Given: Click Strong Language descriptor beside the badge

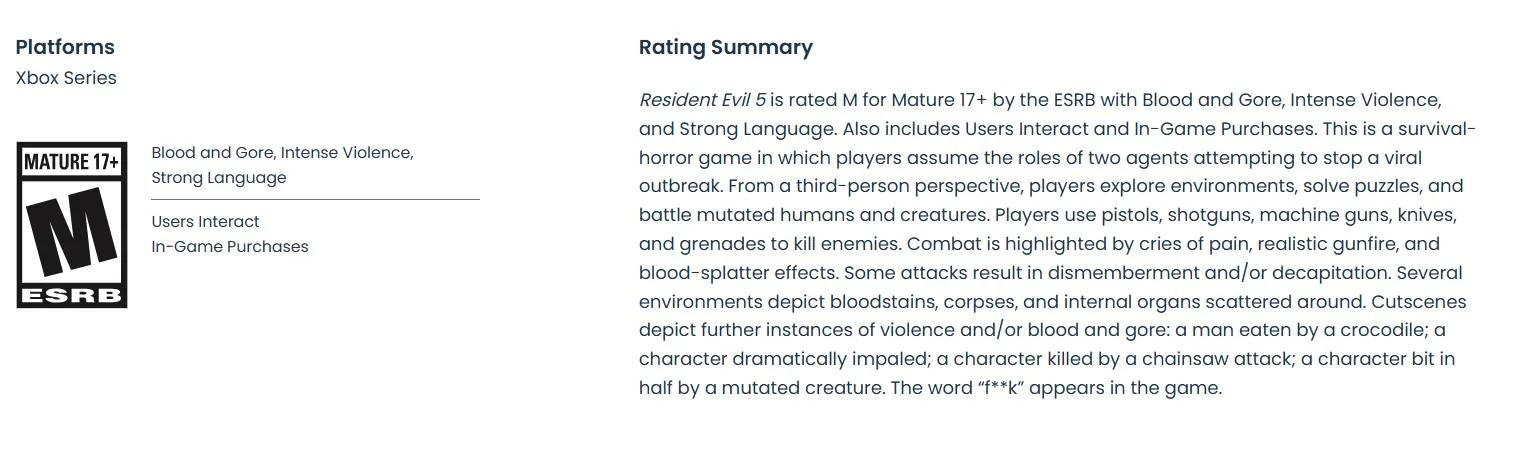Looking at the screenshot, I should pos(219,178).
